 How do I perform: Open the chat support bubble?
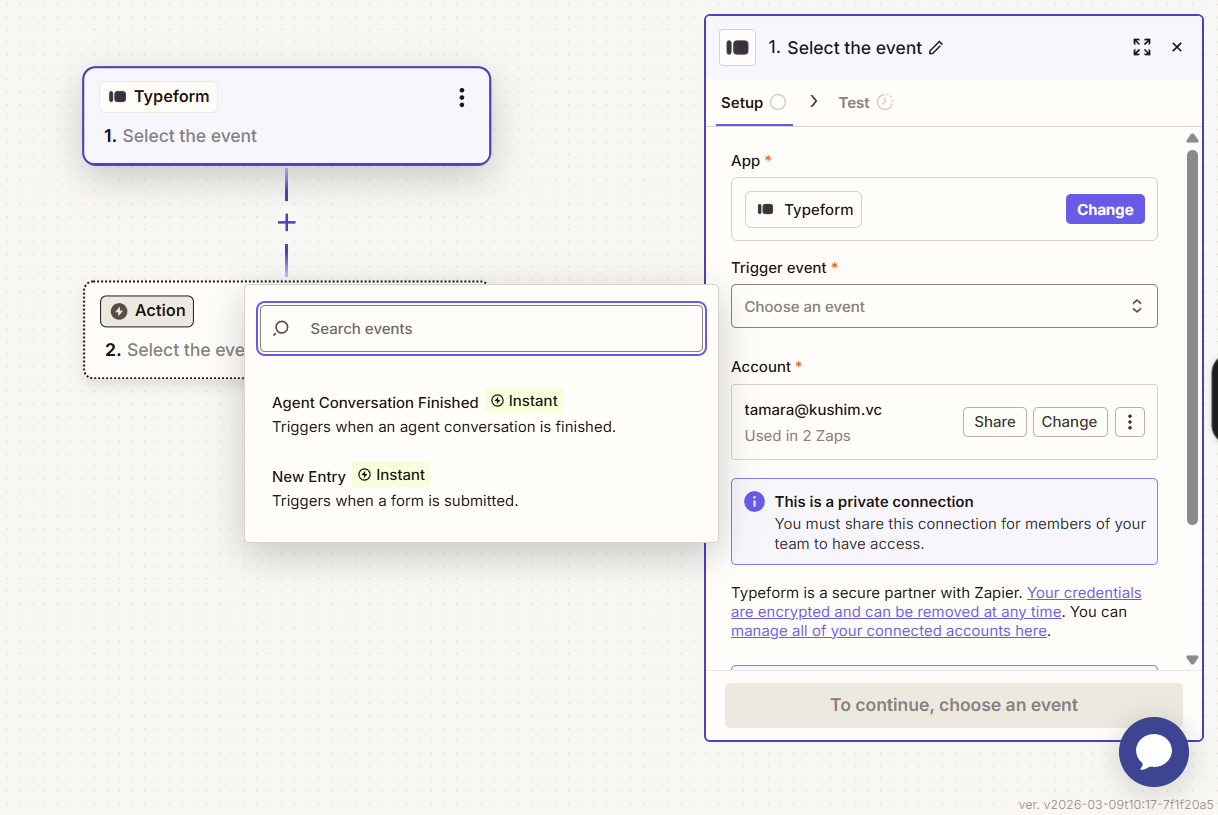1153,751
